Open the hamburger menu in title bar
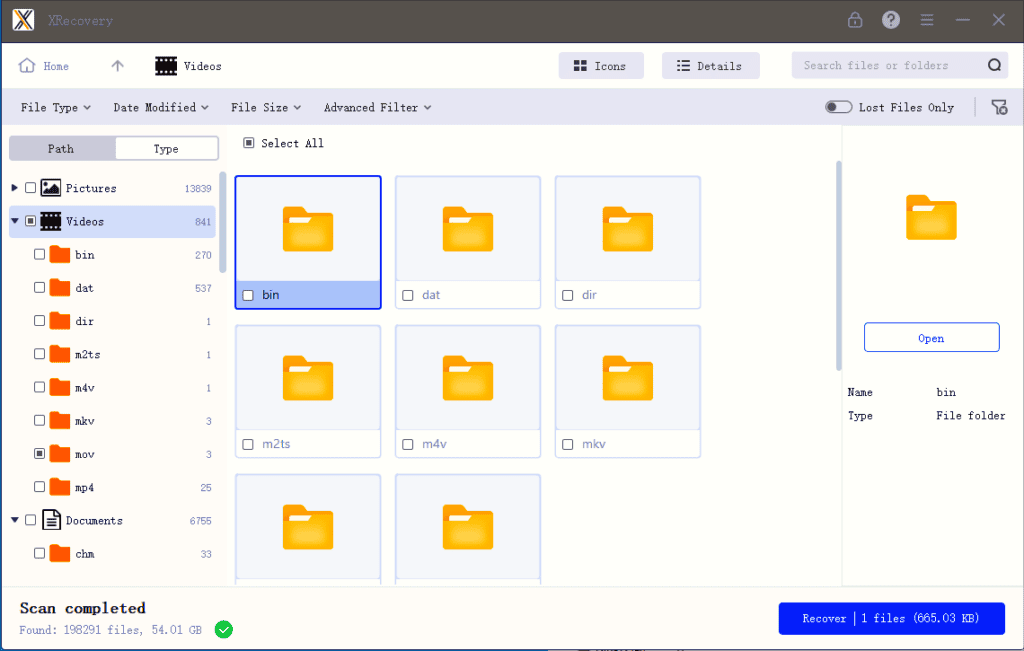 pyautogui.click(x=927, y=20)
